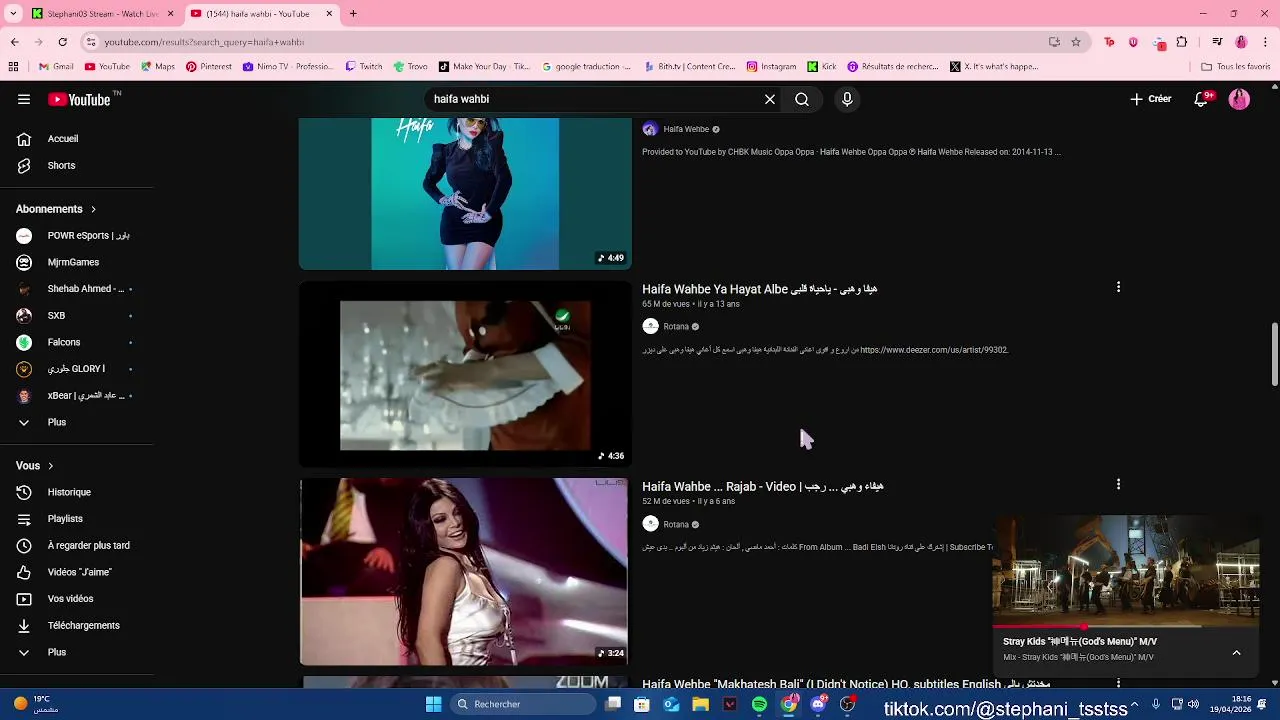This screenshot has height=720, width=1280.
Task: Open the Twitch bookmark
Action: pos(364,67)
